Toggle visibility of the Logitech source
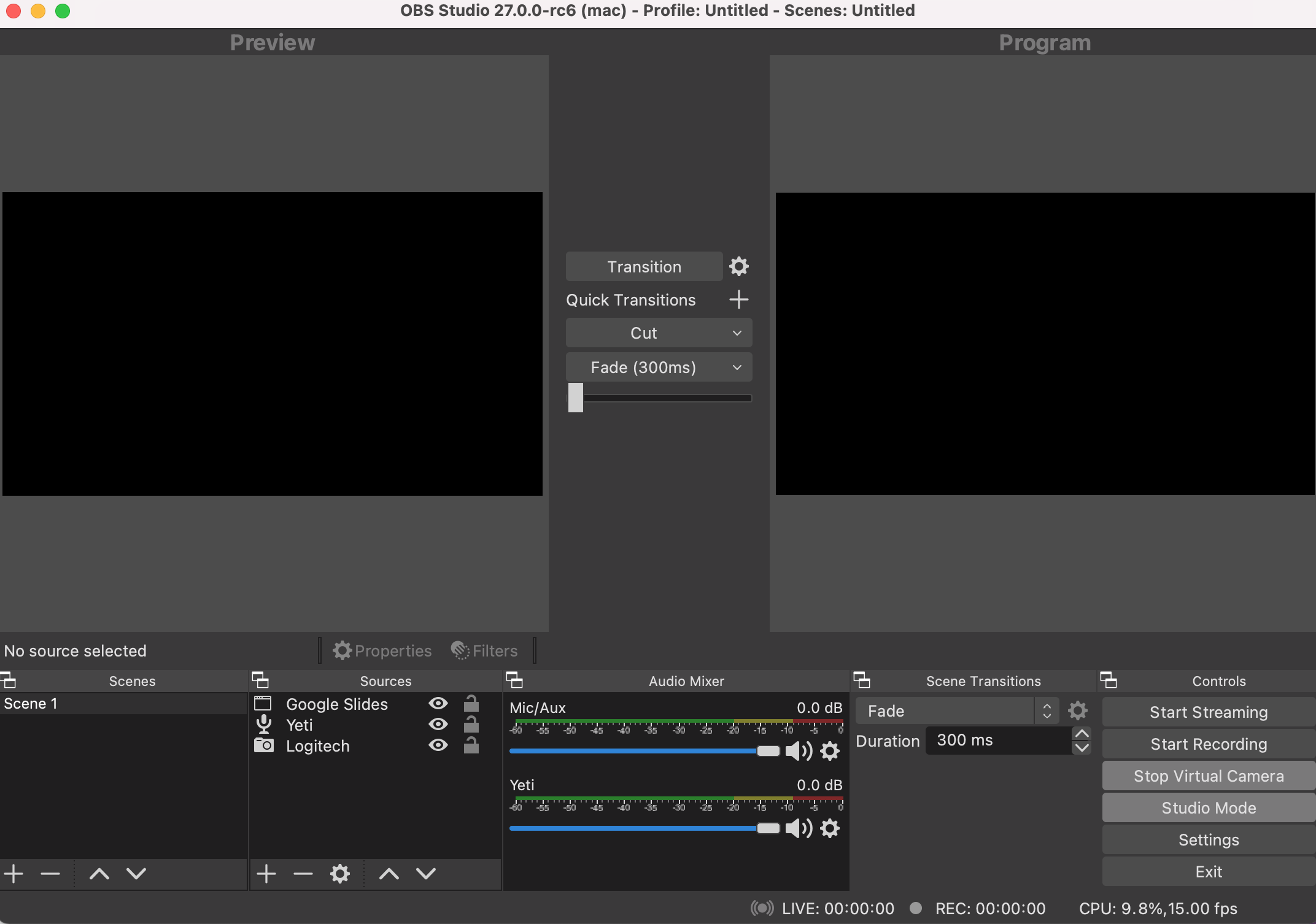 click(x=438, y=745)
